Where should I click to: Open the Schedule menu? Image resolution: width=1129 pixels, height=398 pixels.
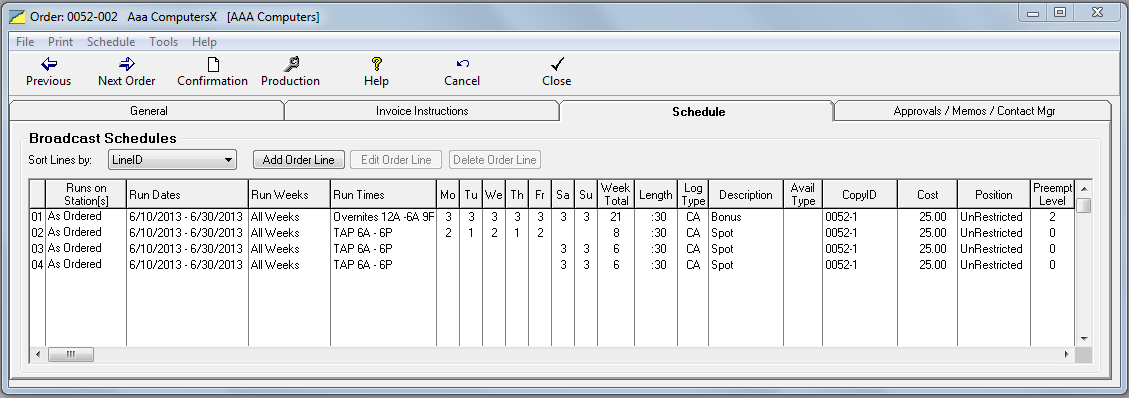[x=111, y=42]
